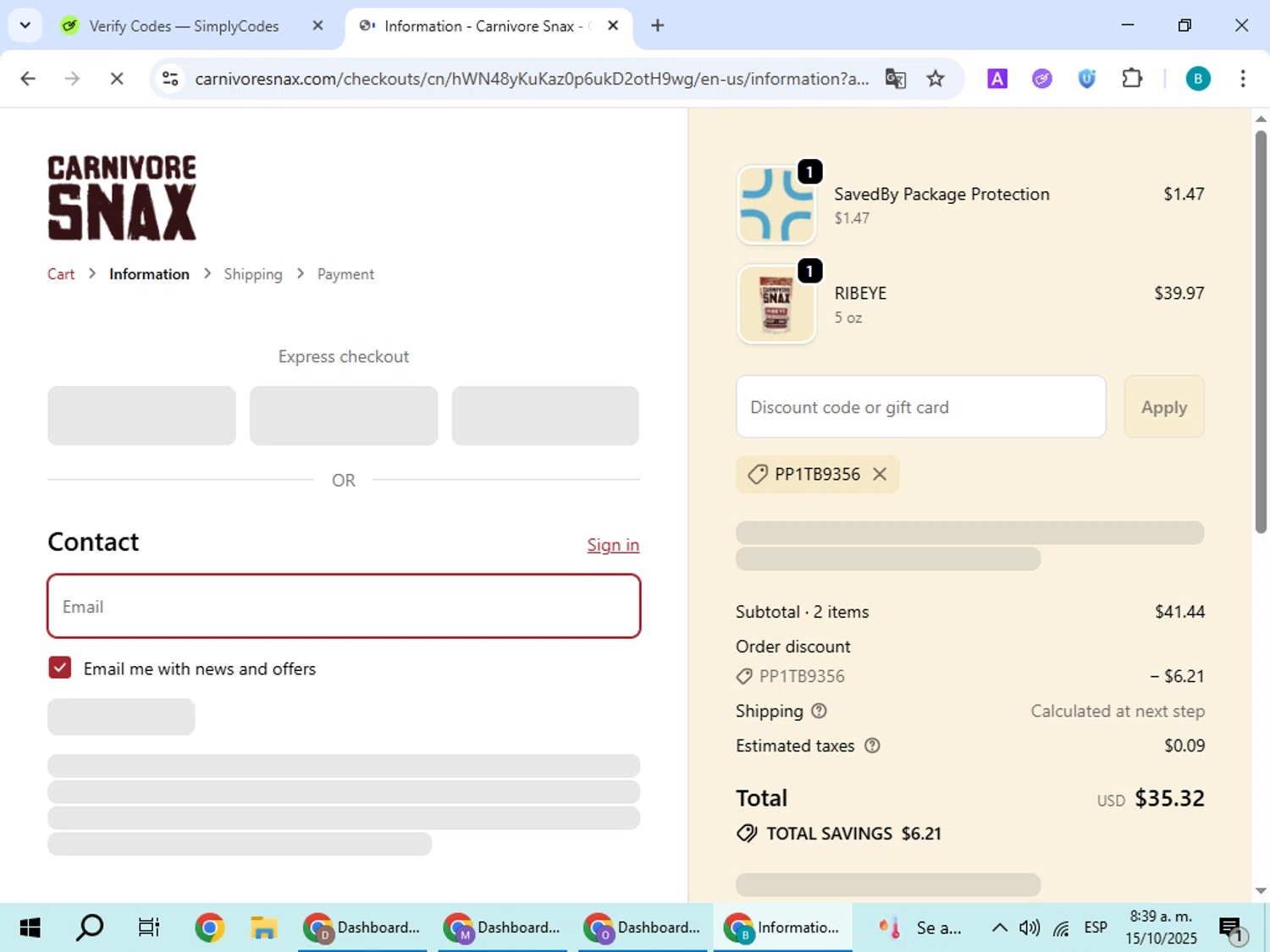Open Task View on taskbar

149,927
